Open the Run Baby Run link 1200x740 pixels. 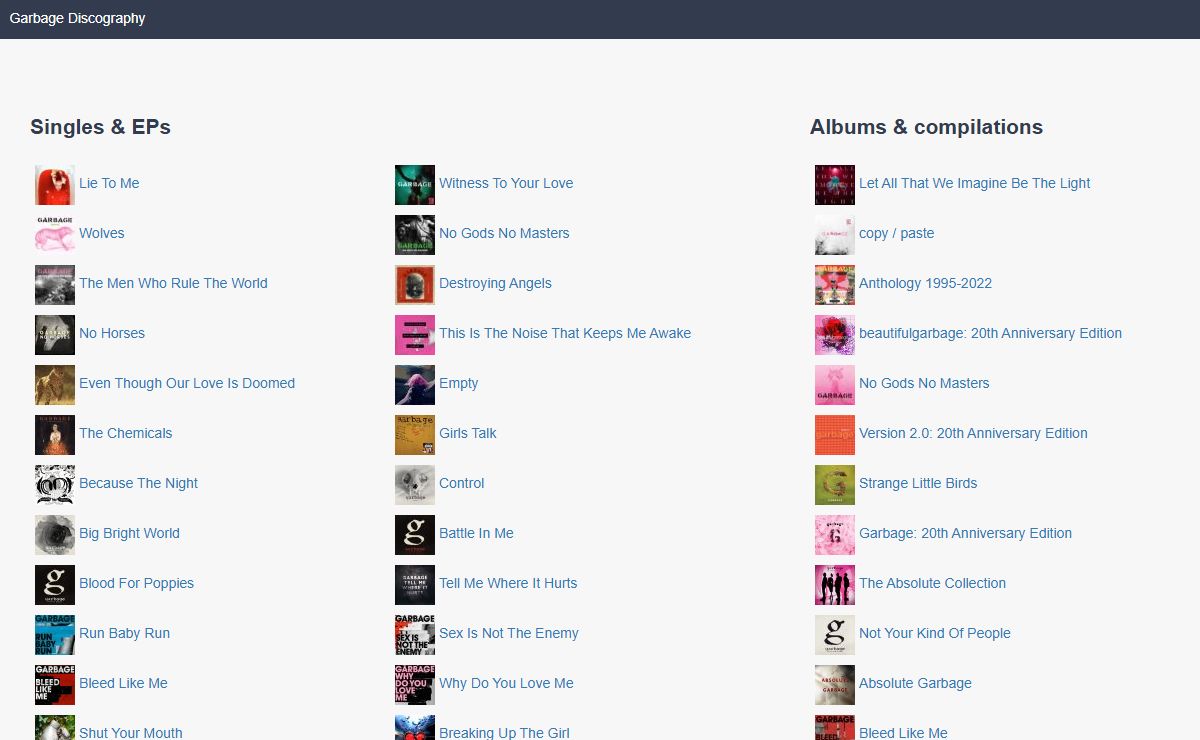tap(124, 633)
